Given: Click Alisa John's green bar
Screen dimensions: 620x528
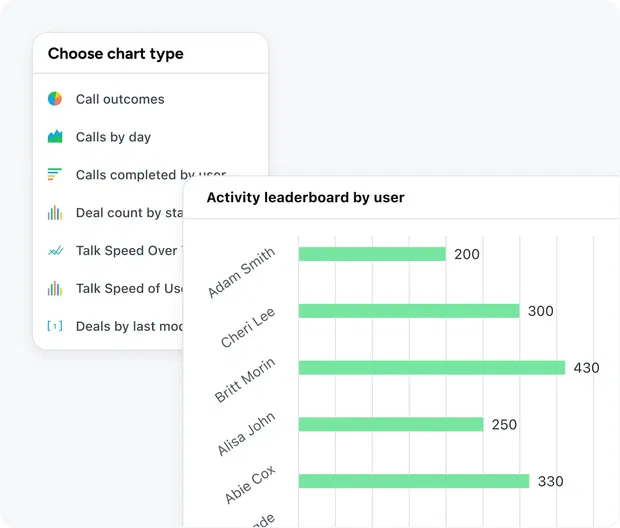Looking at the screenshot, I should coord(391,424).
